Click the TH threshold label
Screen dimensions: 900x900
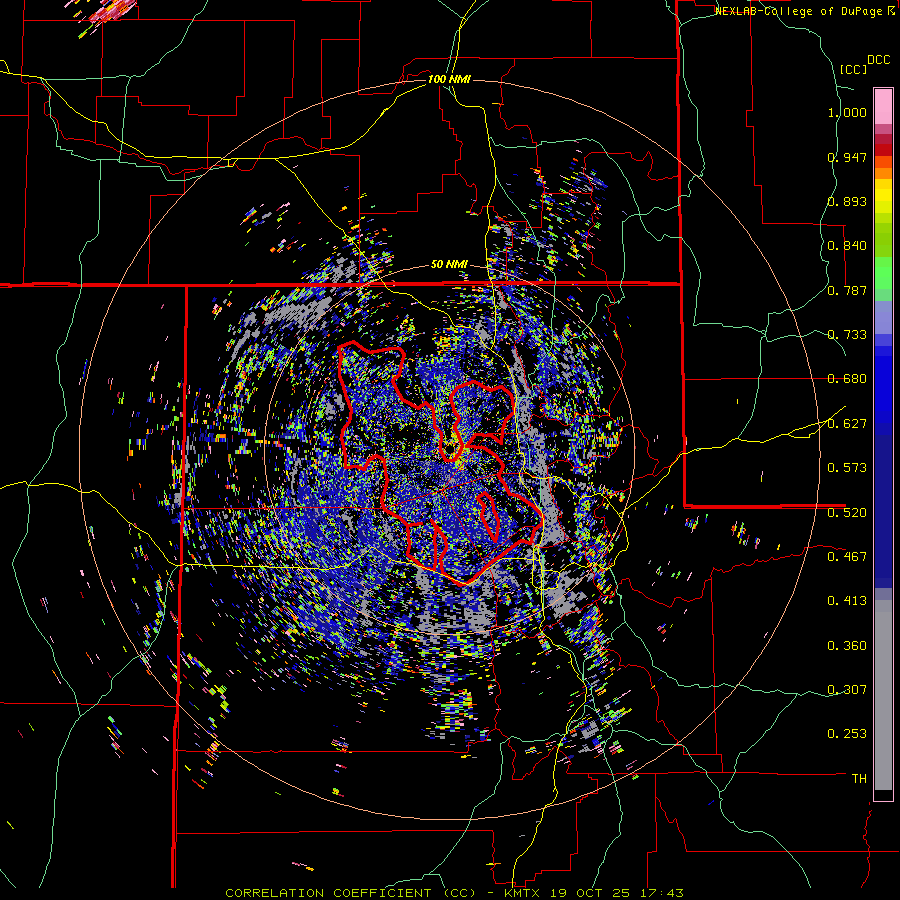coord(859,778)
